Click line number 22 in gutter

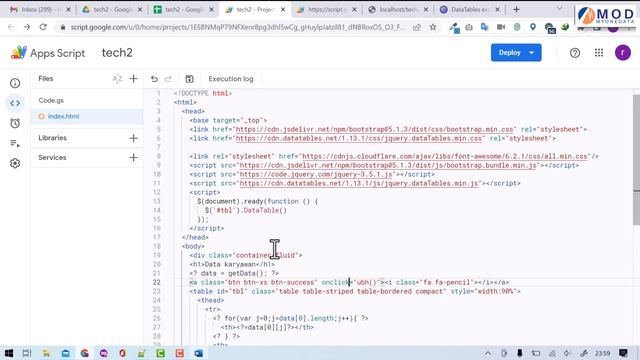pos(156,282)
